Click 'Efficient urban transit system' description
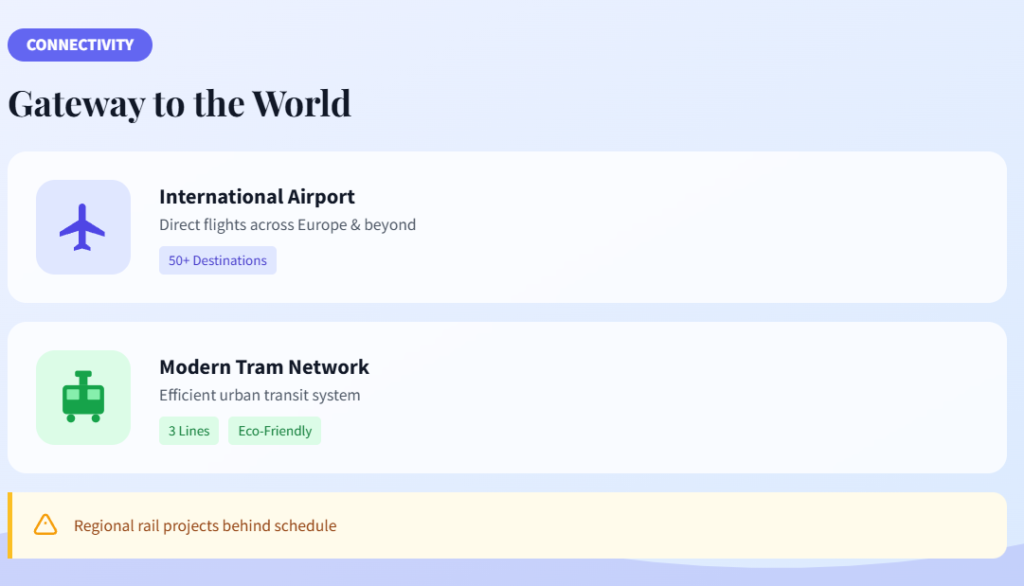The height and width of the screenshot is (586, 1024). coord(259,395)
